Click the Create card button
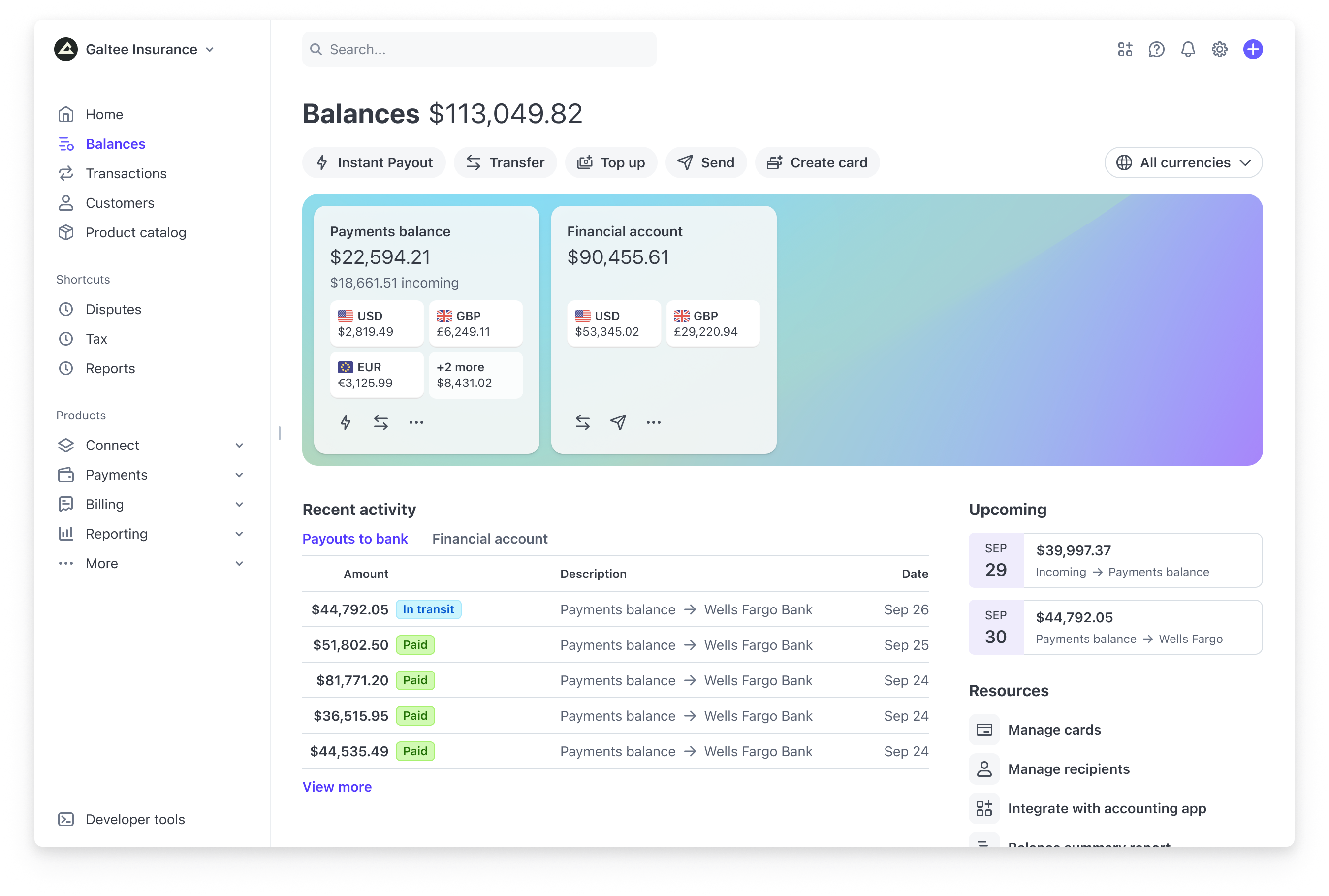This screenshot has height=896, width=1329. [x=817, y=162]
